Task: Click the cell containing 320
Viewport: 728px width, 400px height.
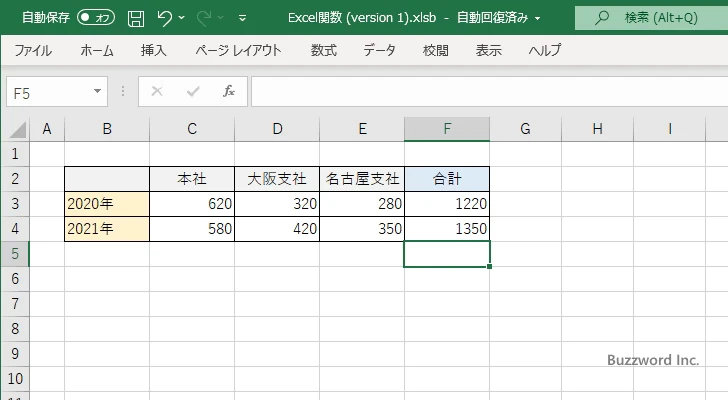Action: [277, 204]
